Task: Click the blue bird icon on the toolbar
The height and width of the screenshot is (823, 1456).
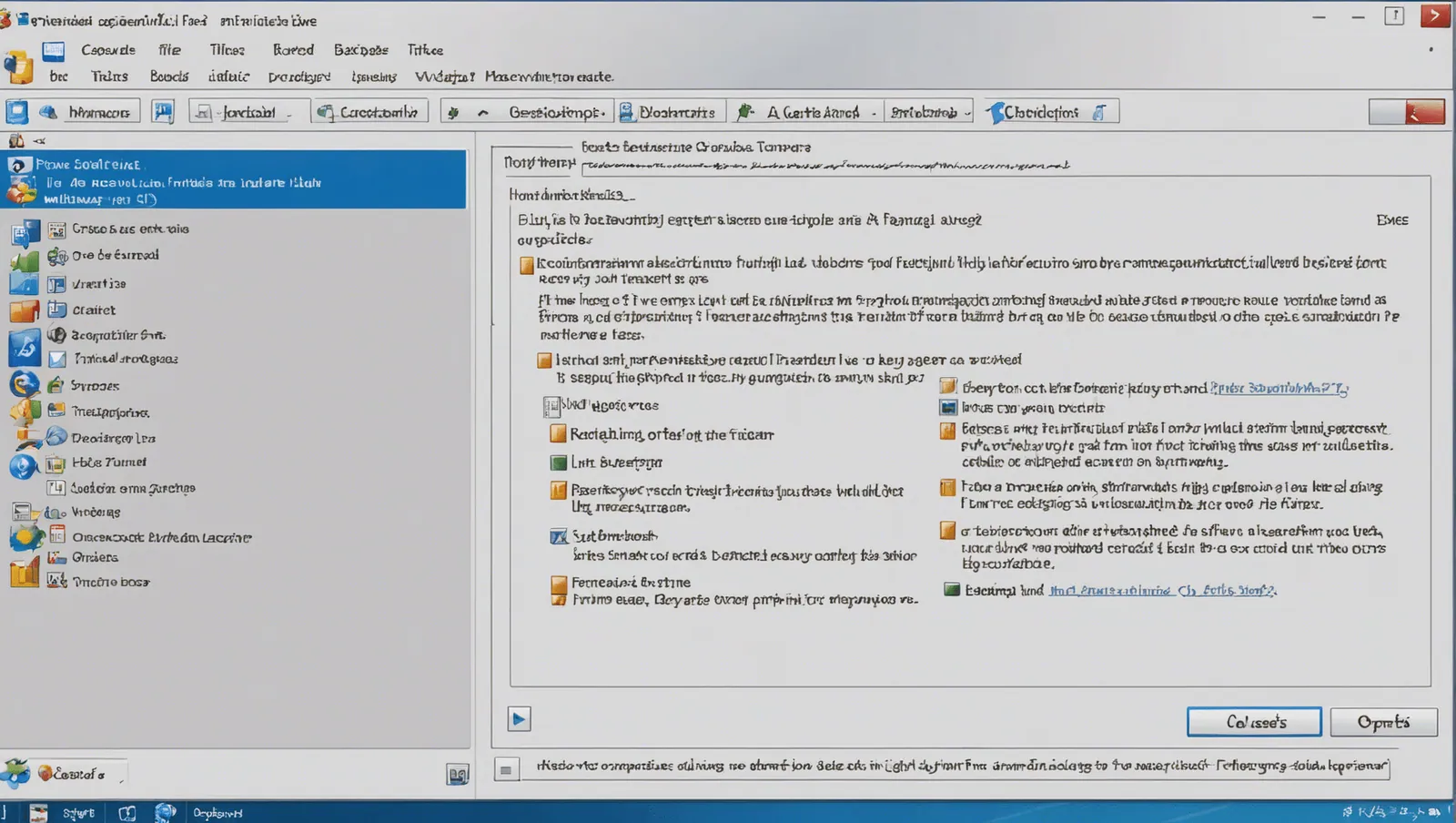Action: 996,112
